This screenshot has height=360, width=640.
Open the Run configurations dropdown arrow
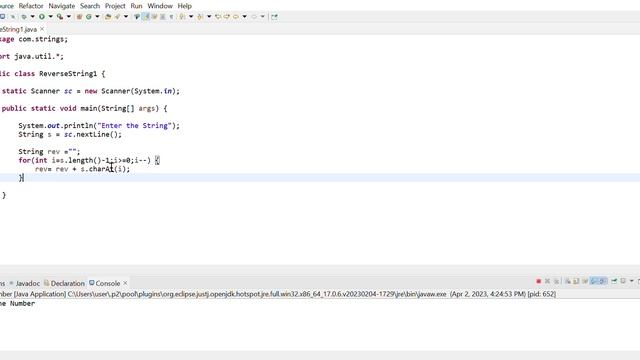51,17
